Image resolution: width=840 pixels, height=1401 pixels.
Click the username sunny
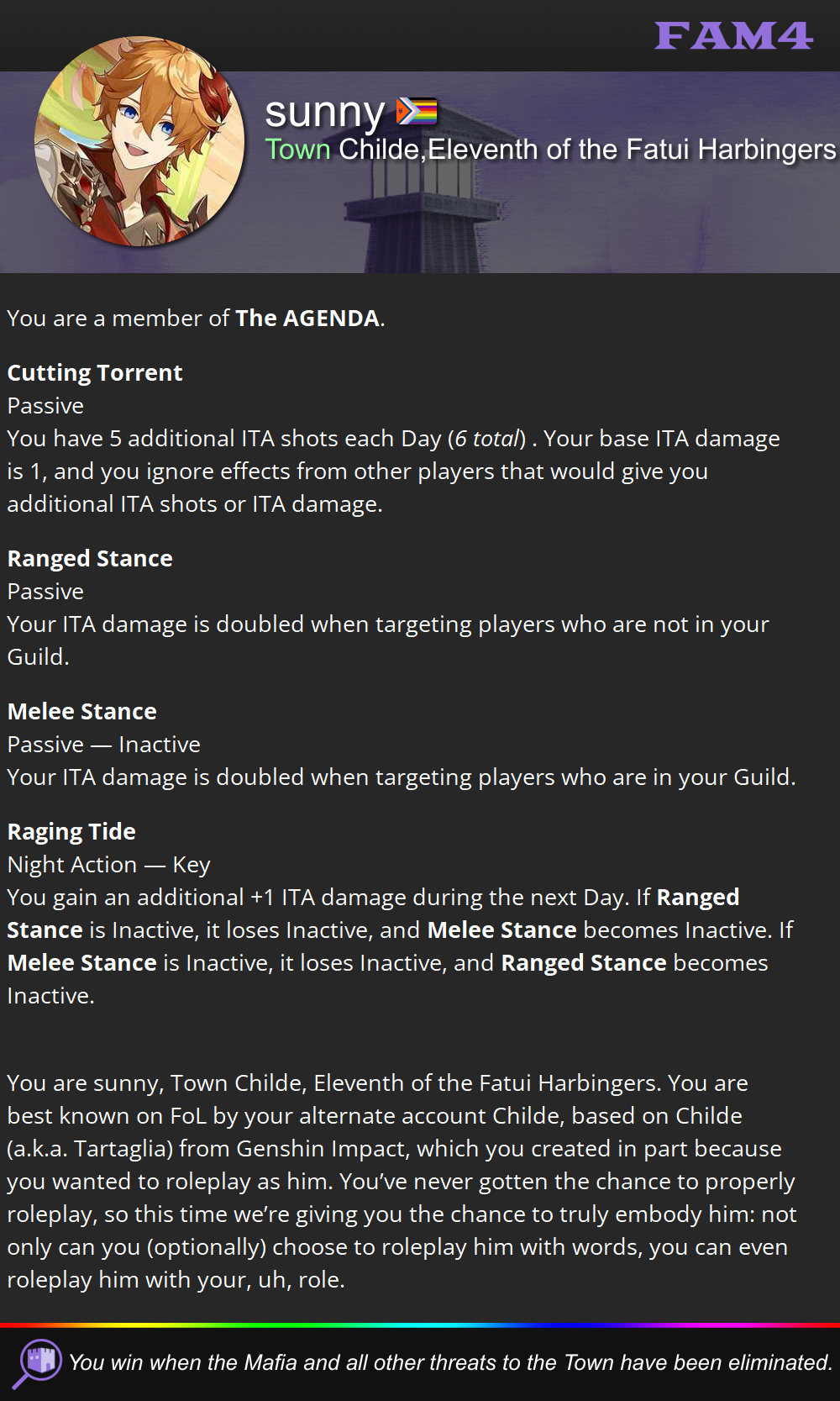click(x=325, y=112)
